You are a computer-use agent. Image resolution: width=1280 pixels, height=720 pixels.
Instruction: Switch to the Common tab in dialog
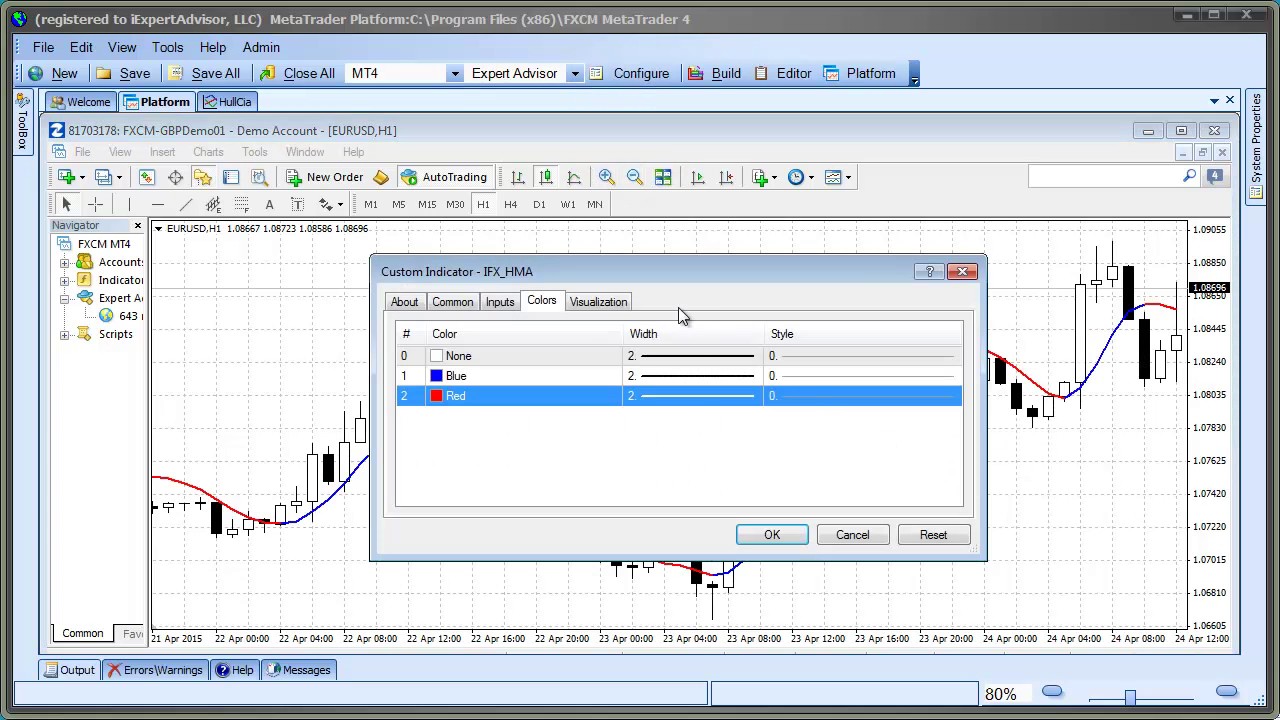[452, 302]
